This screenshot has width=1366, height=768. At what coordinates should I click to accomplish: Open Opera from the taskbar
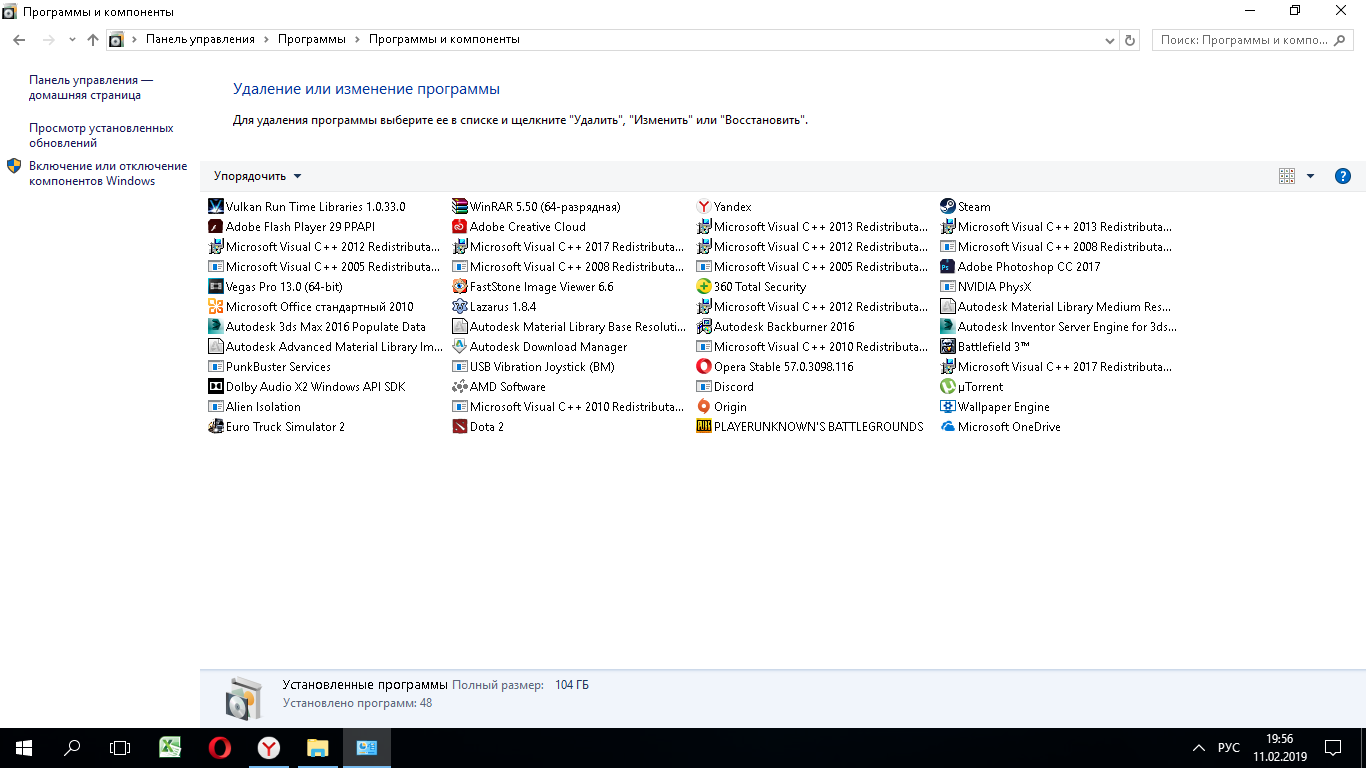[220, 748]
